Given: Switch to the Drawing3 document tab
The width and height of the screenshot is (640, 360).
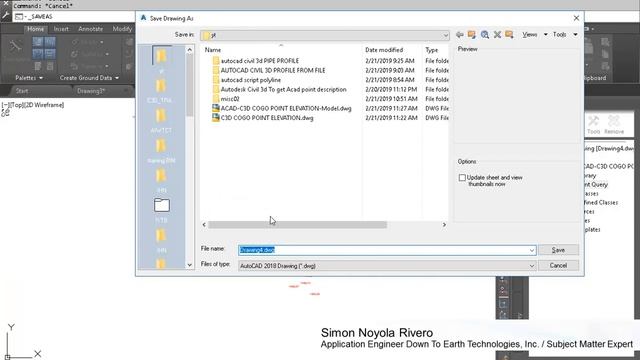Looking at the screenshot, I should click(91, 91).
